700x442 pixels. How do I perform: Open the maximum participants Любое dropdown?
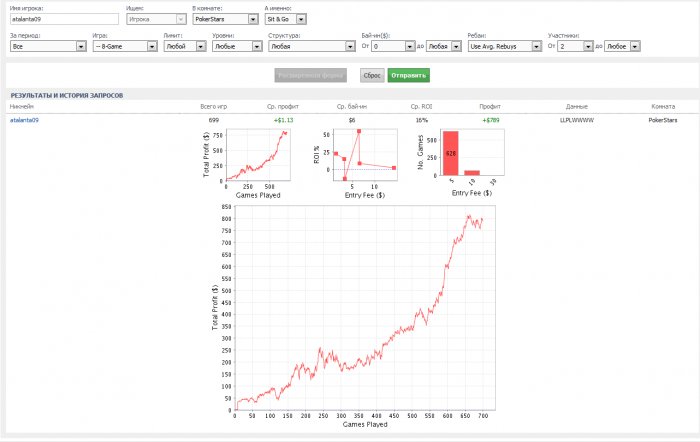pos(622,46)
